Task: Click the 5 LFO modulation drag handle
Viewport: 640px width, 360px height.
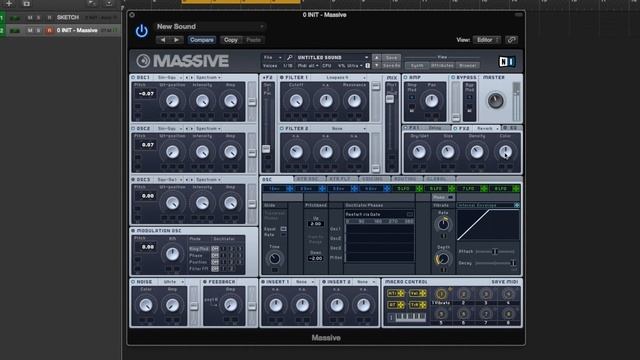Action: click(419, 189)
